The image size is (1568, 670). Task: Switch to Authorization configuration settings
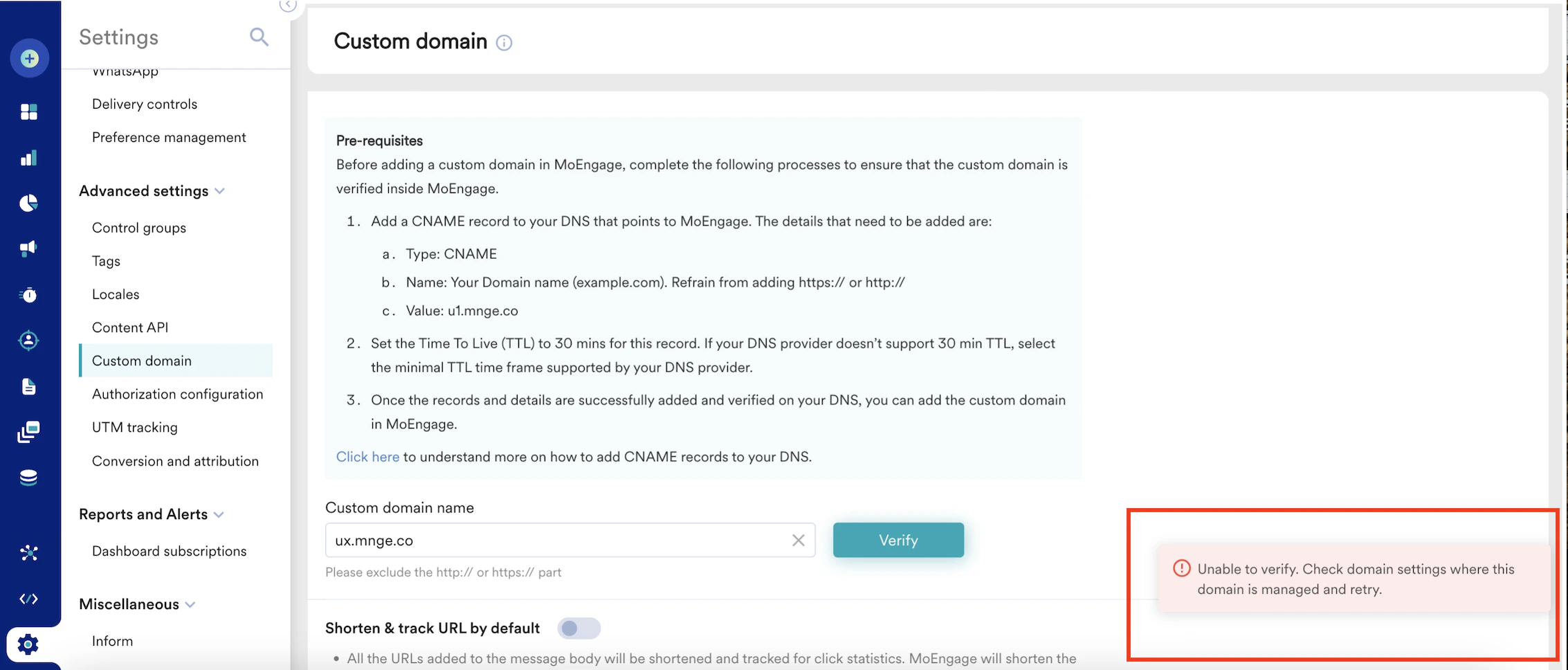point(177,394)
